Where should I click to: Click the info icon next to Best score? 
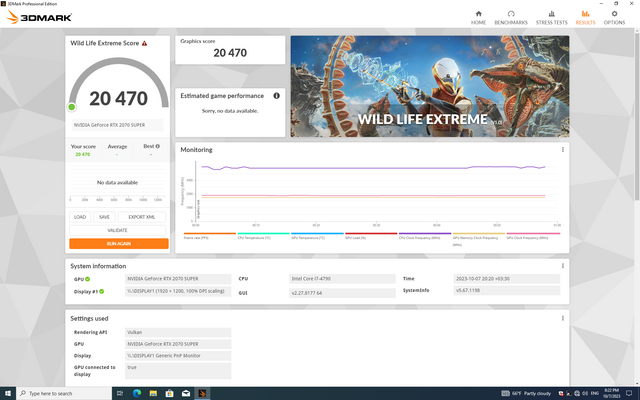point(156,146)
